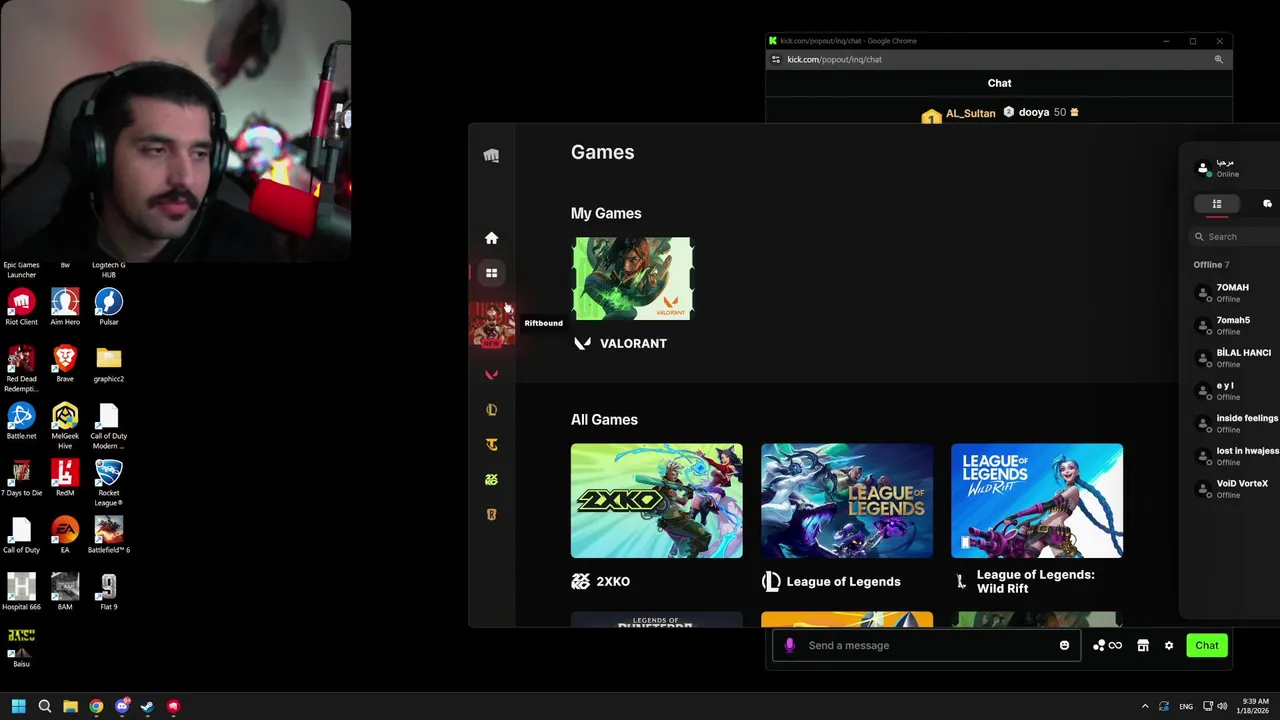The width and height of the screenshot is (1280, 720).
Task: Click the points infinity icon in chat
Action: point(1108,645)
